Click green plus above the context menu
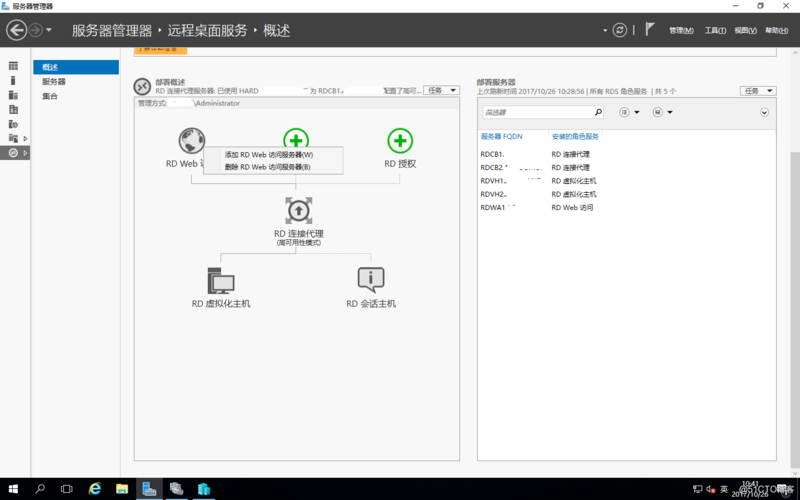Image resolution: width=800 pixels, height=500 pixels. [x=296, y=138]
